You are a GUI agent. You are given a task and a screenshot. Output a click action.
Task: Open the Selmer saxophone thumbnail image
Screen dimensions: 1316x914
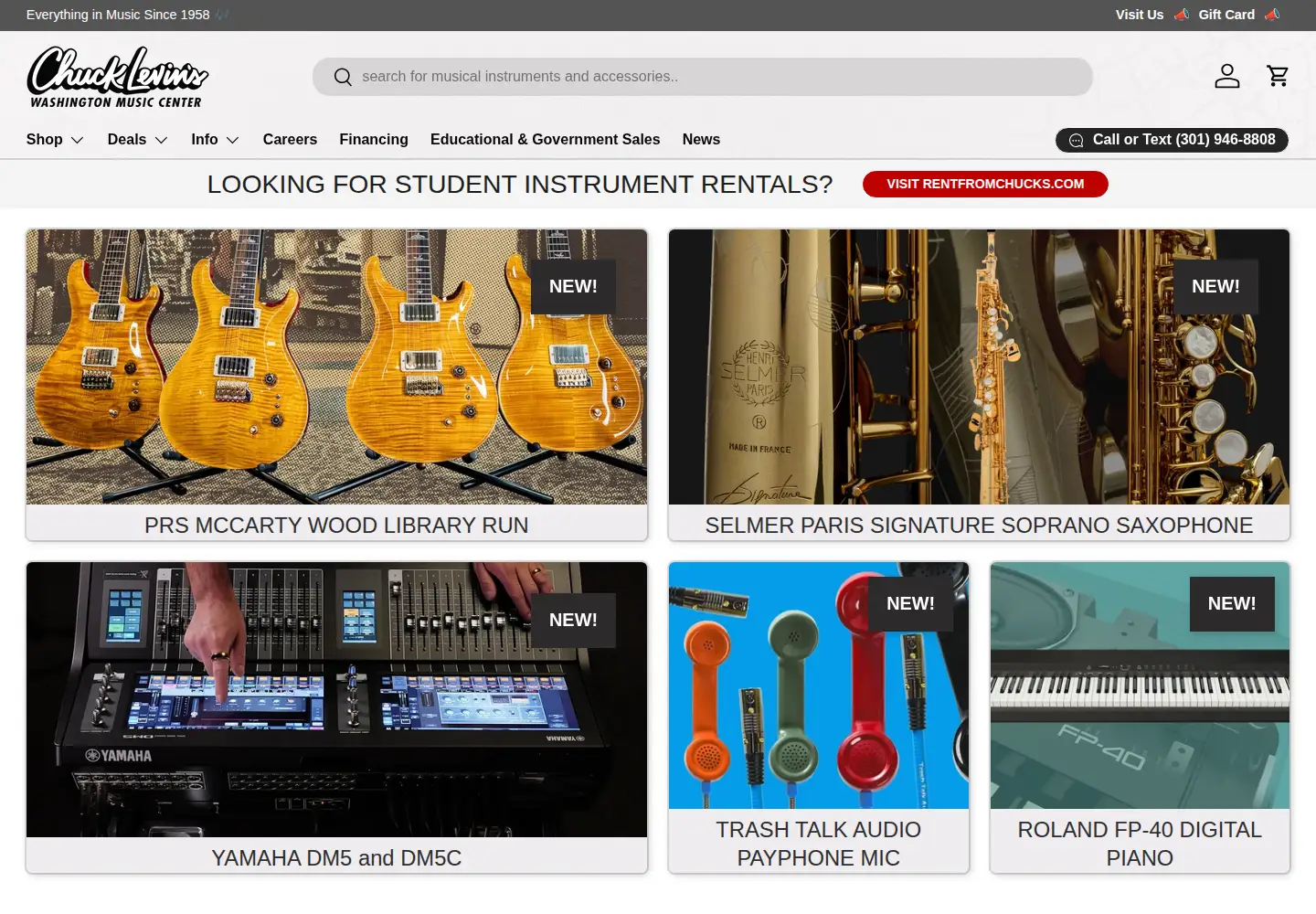[979, 367]
